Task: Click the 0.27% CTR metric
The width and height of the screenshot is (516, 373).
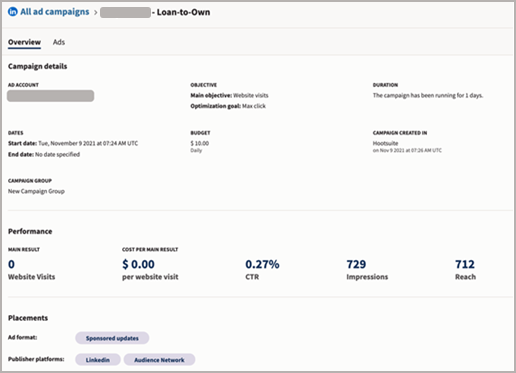Action: click(x=262, y=270)
